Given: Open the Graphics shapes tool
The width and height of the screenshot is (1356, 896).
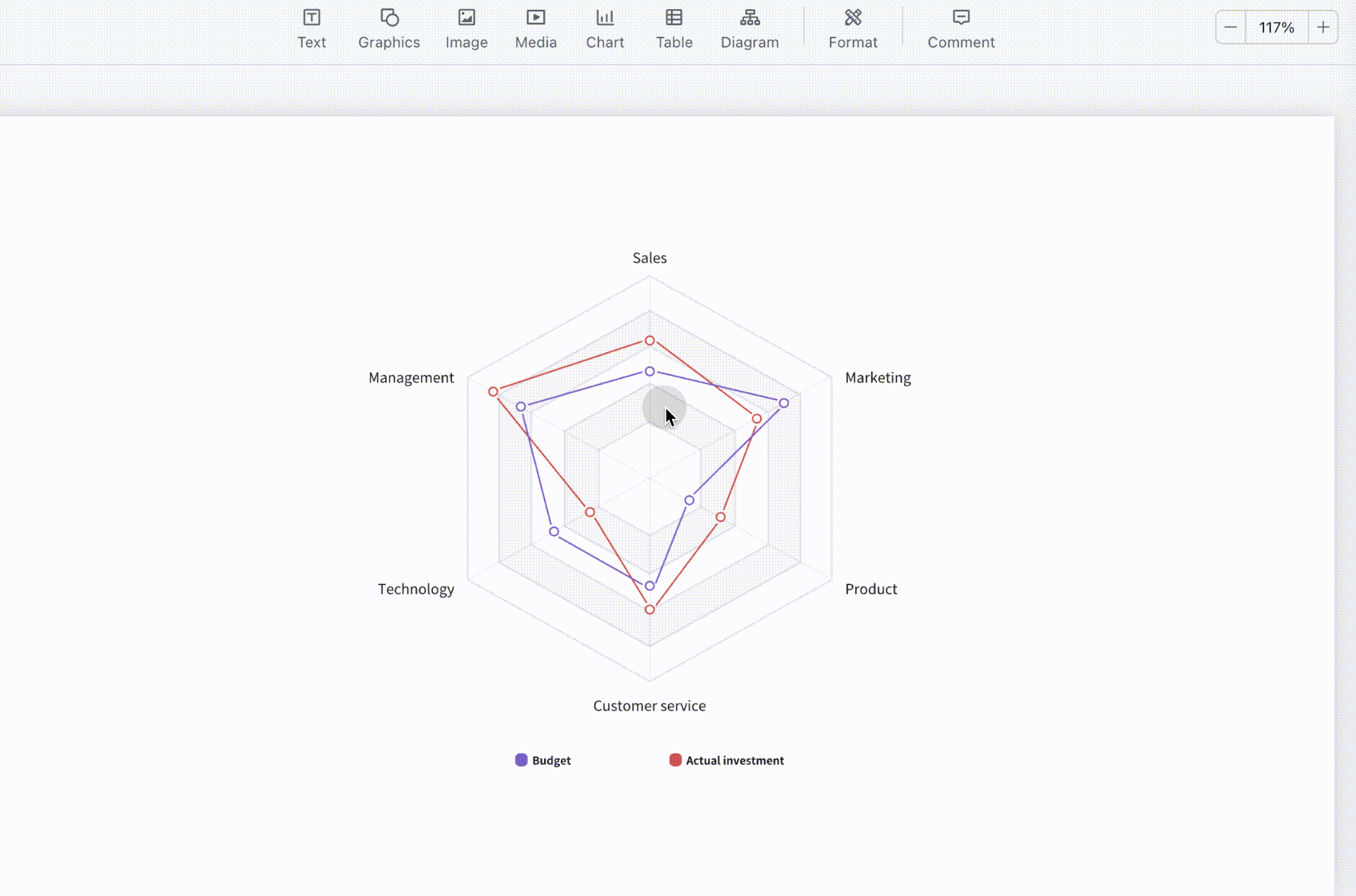Looking at the screenshot, I should click(x=389, y=29).
